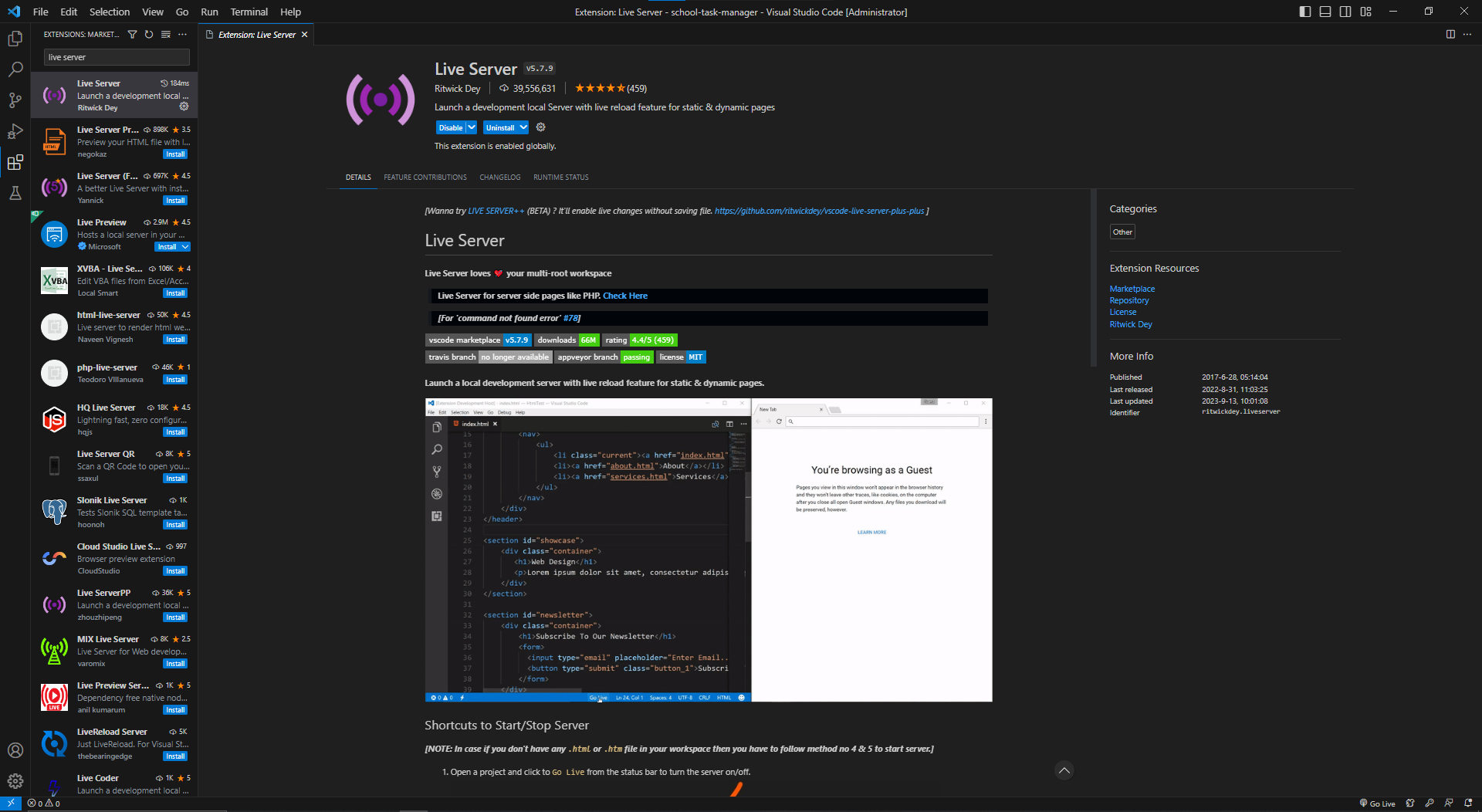Open Extensions view more actions menu
Viewport: 1482px width, 812px height.
[x=183, y=34]
